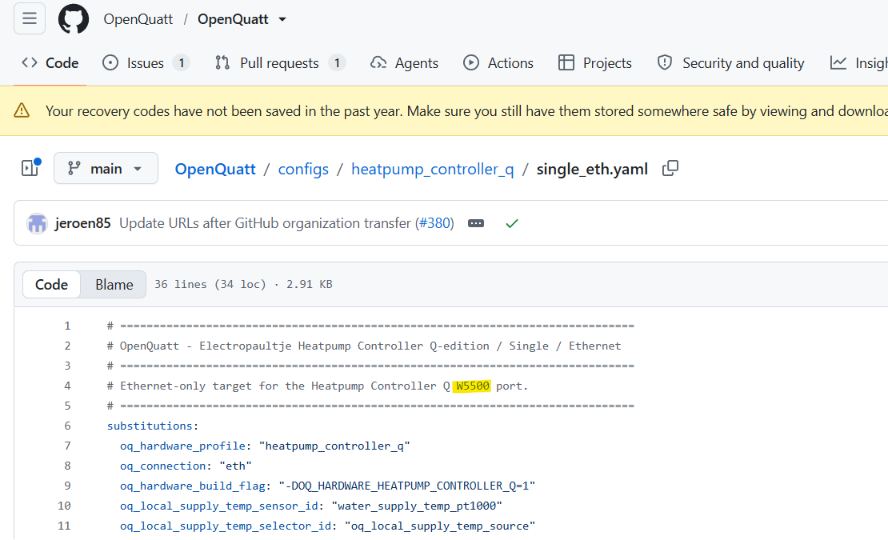Show commit checks status checkmark
The width and height of the screenshot is (888, 540).
pyautogui.click(x=512, y=224)
